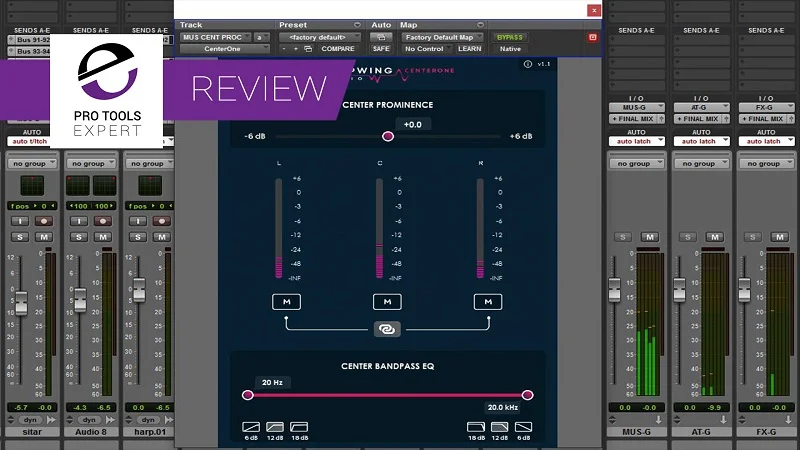
Task: Open the Preset section menu arrow
Action: [357, 25]
